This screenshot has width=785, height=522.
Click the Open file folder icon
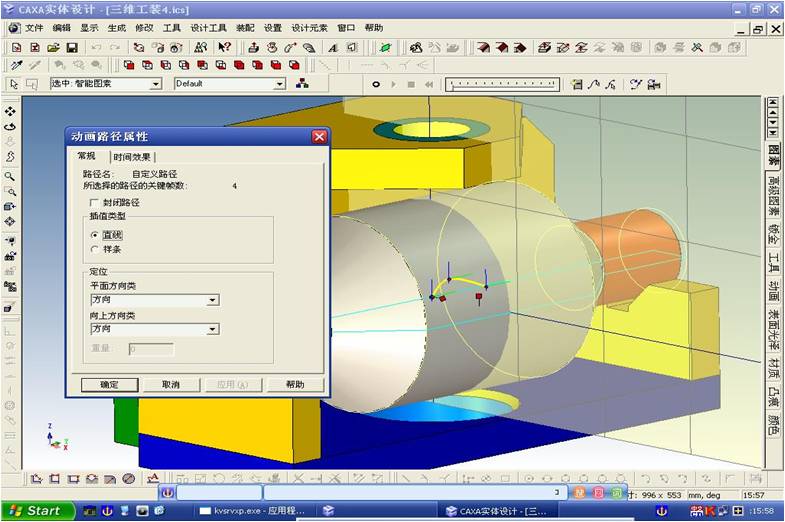pos(53,47)
